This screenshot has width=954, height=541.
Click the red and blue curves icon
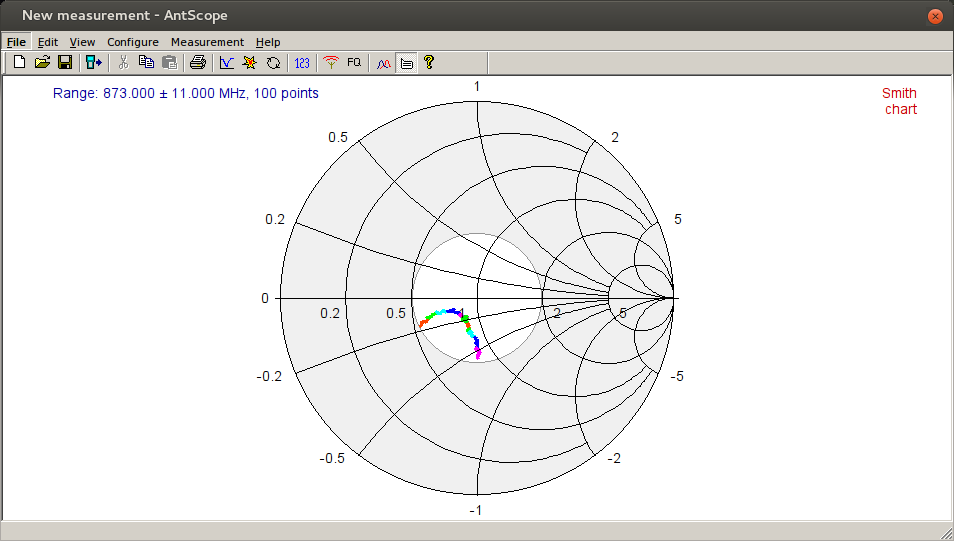tap(383, 62)
